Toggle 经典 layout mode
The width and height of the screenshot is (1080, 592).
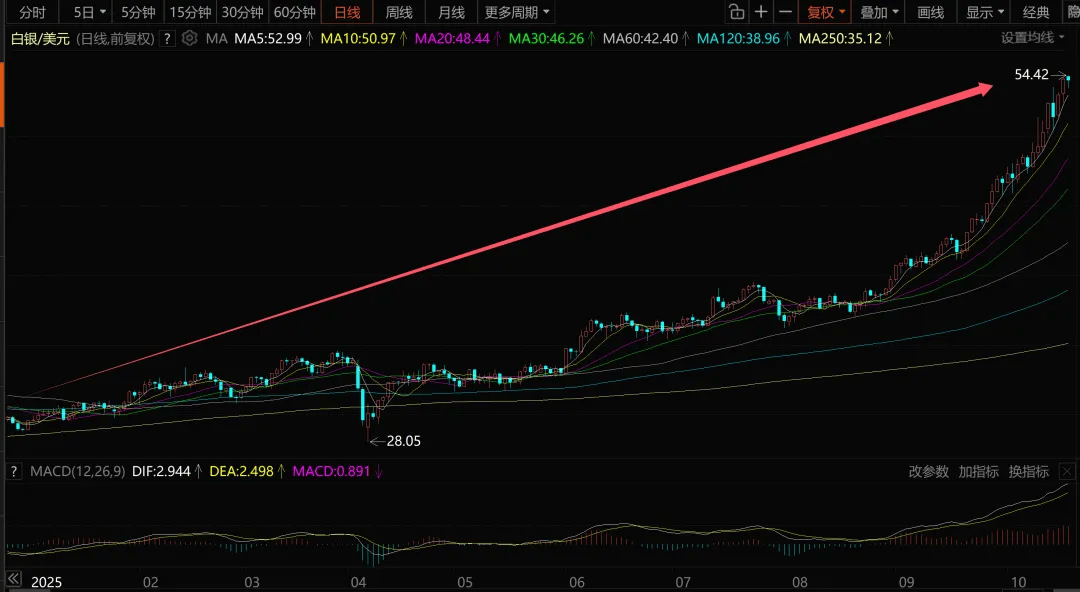(1037, 12)
